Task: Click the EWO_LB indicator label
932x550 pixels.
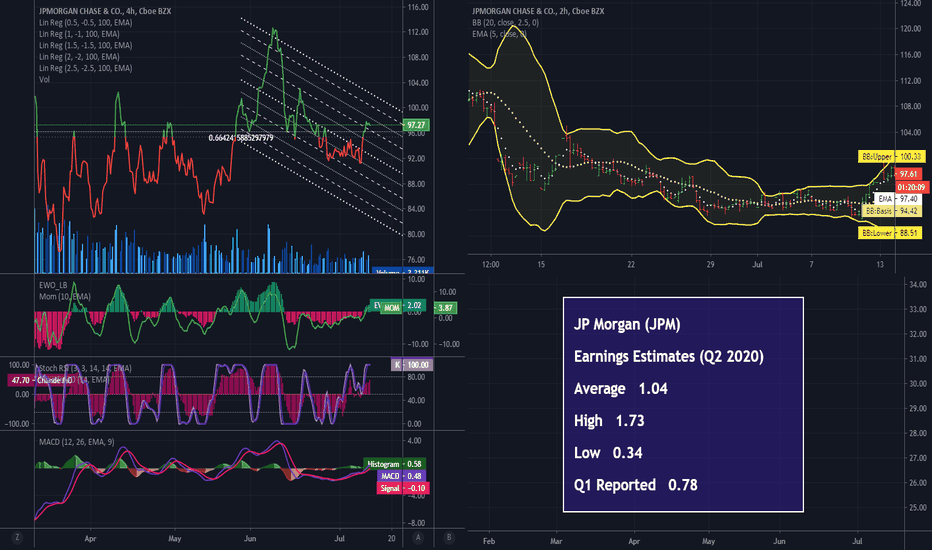Action: (53, 285)
